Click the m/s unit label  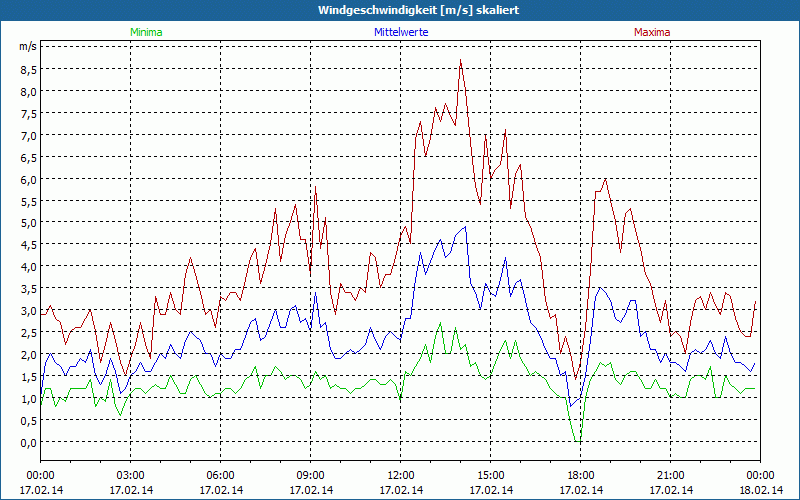[x=28, y=46]
